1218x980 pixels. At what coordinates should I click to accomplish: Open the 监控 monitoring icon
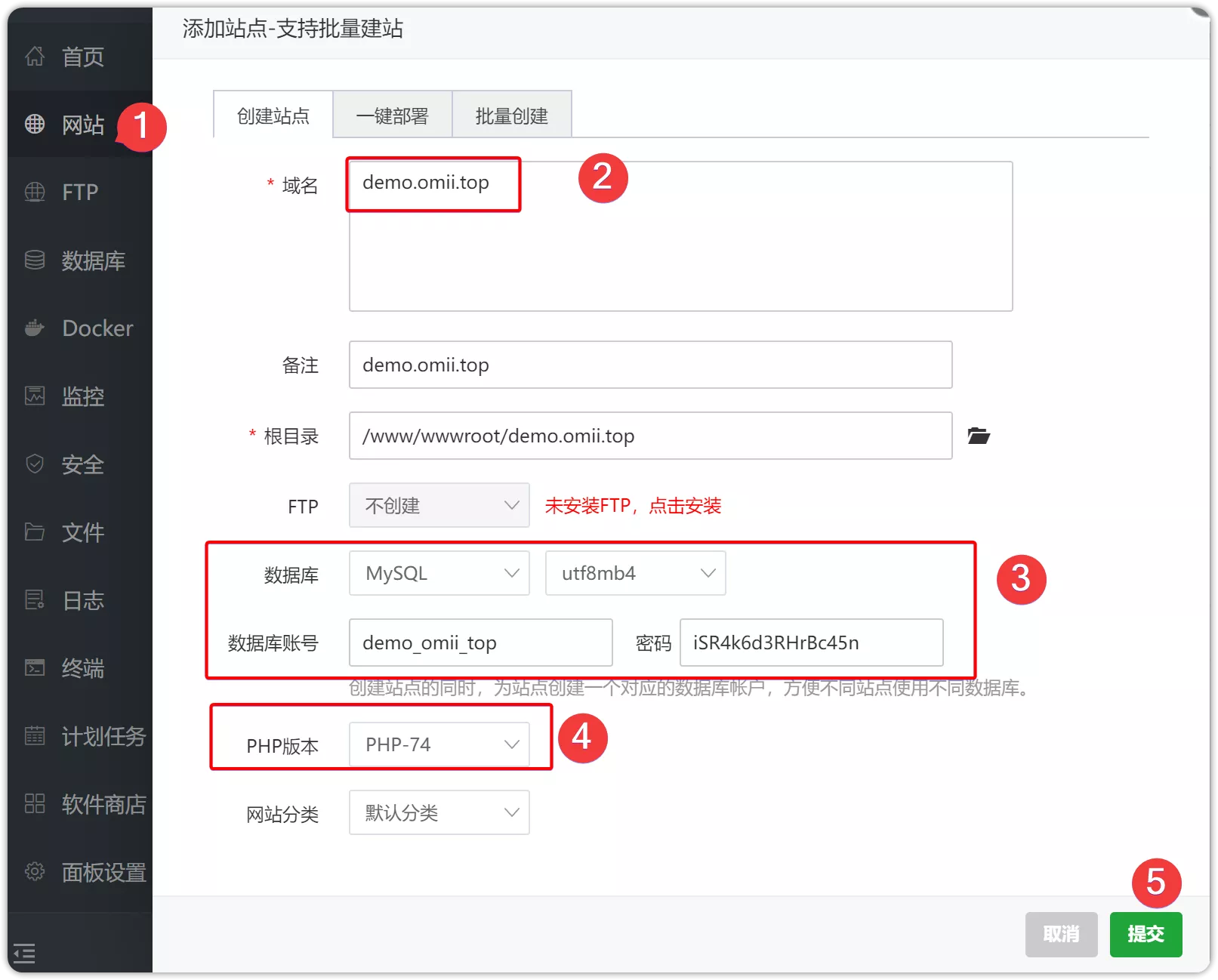pyautogui.click(x=35, y=396)
